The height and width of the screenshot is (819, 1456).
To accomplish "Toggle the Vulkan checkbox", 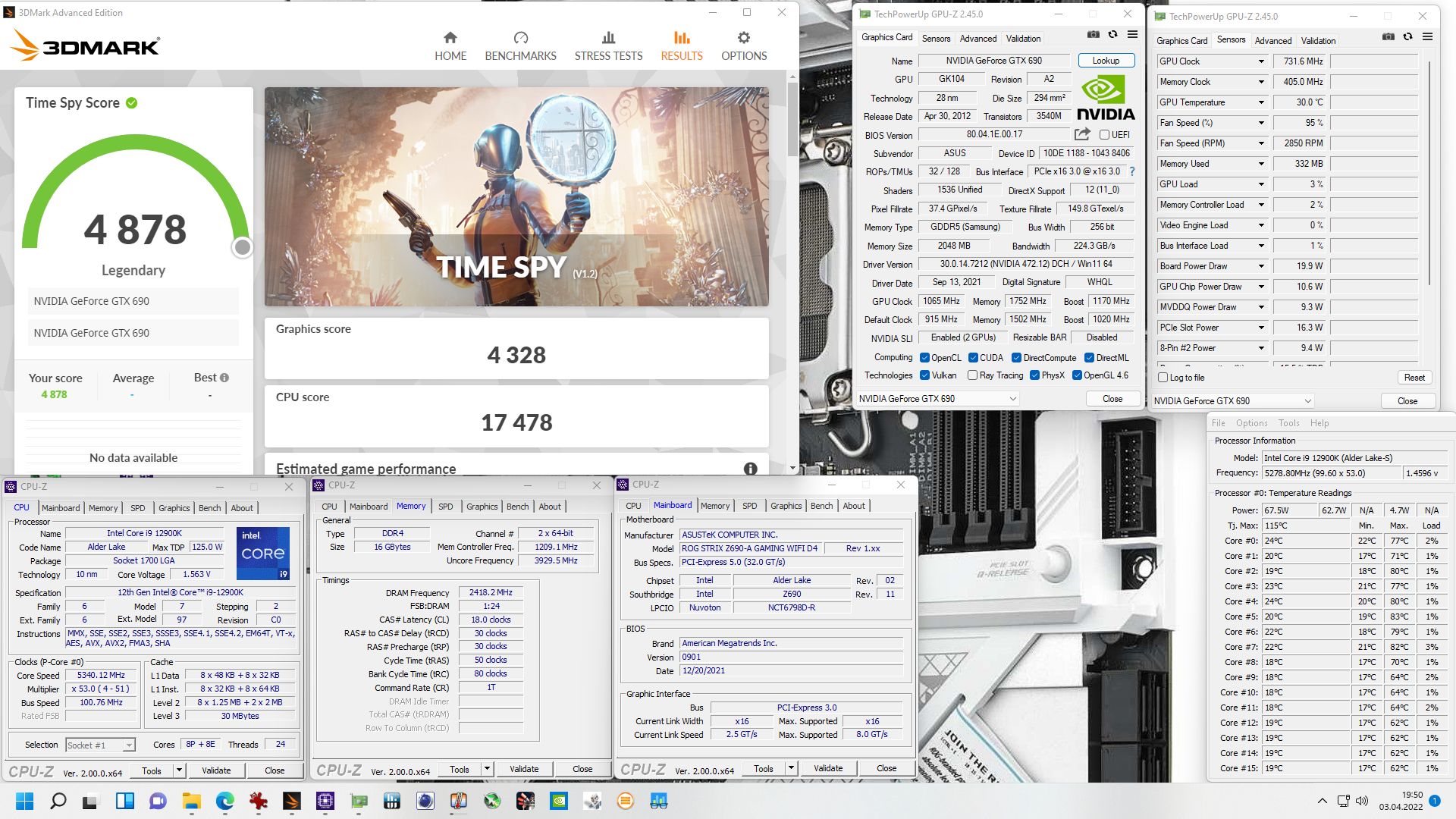I will pos(924,375).
